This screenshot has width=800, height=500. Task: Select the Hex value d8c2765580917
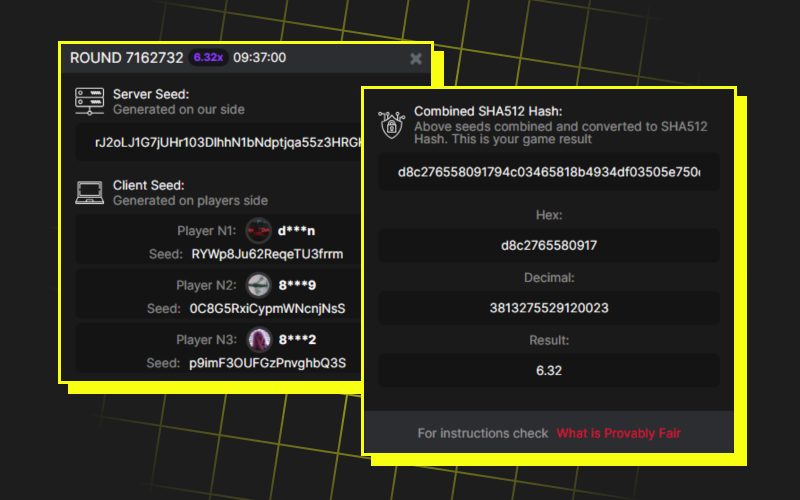tap(548, 245)
